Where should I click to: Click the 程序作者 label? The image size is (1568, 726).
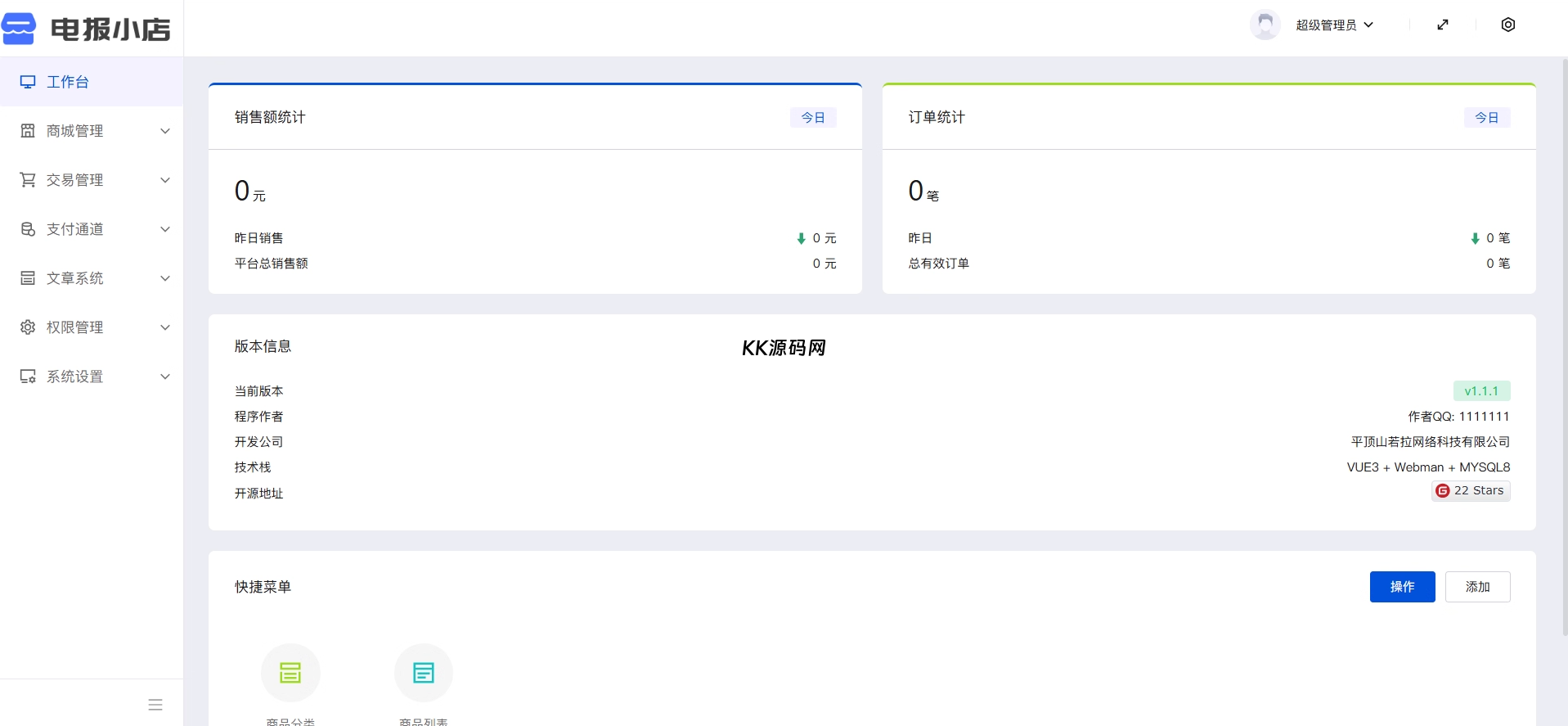pos(259,417)
